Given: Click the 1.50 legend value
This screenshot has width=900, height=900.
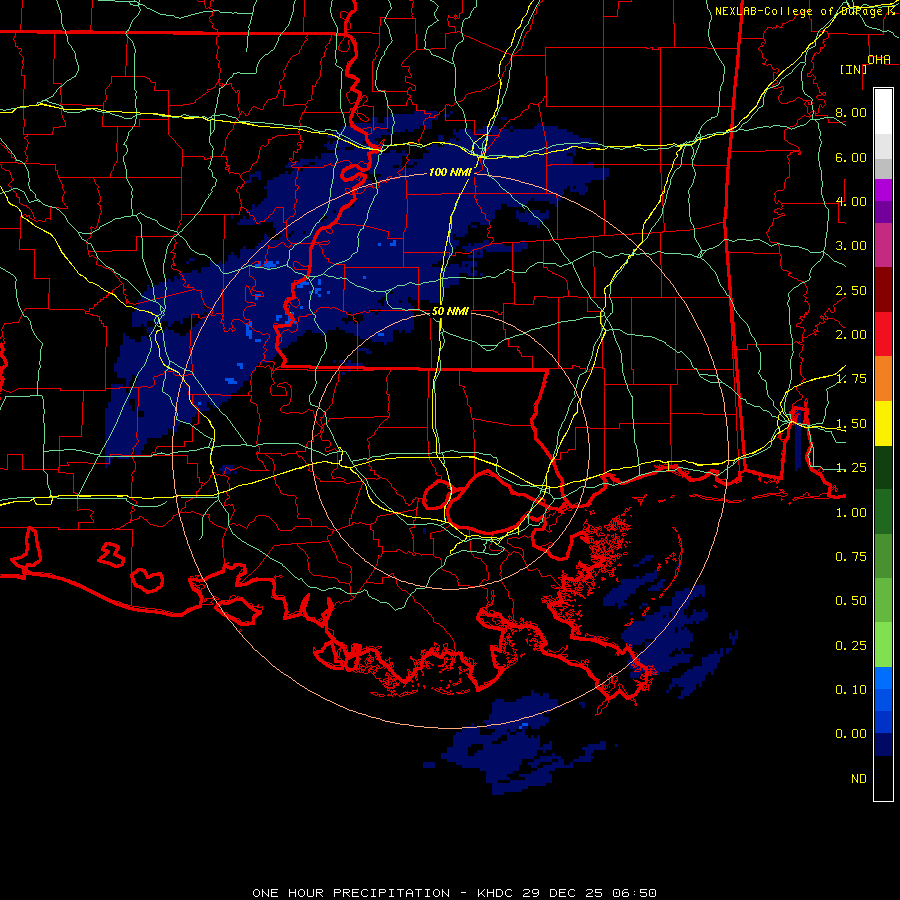Looking at the screenshot, I should 851,424.
